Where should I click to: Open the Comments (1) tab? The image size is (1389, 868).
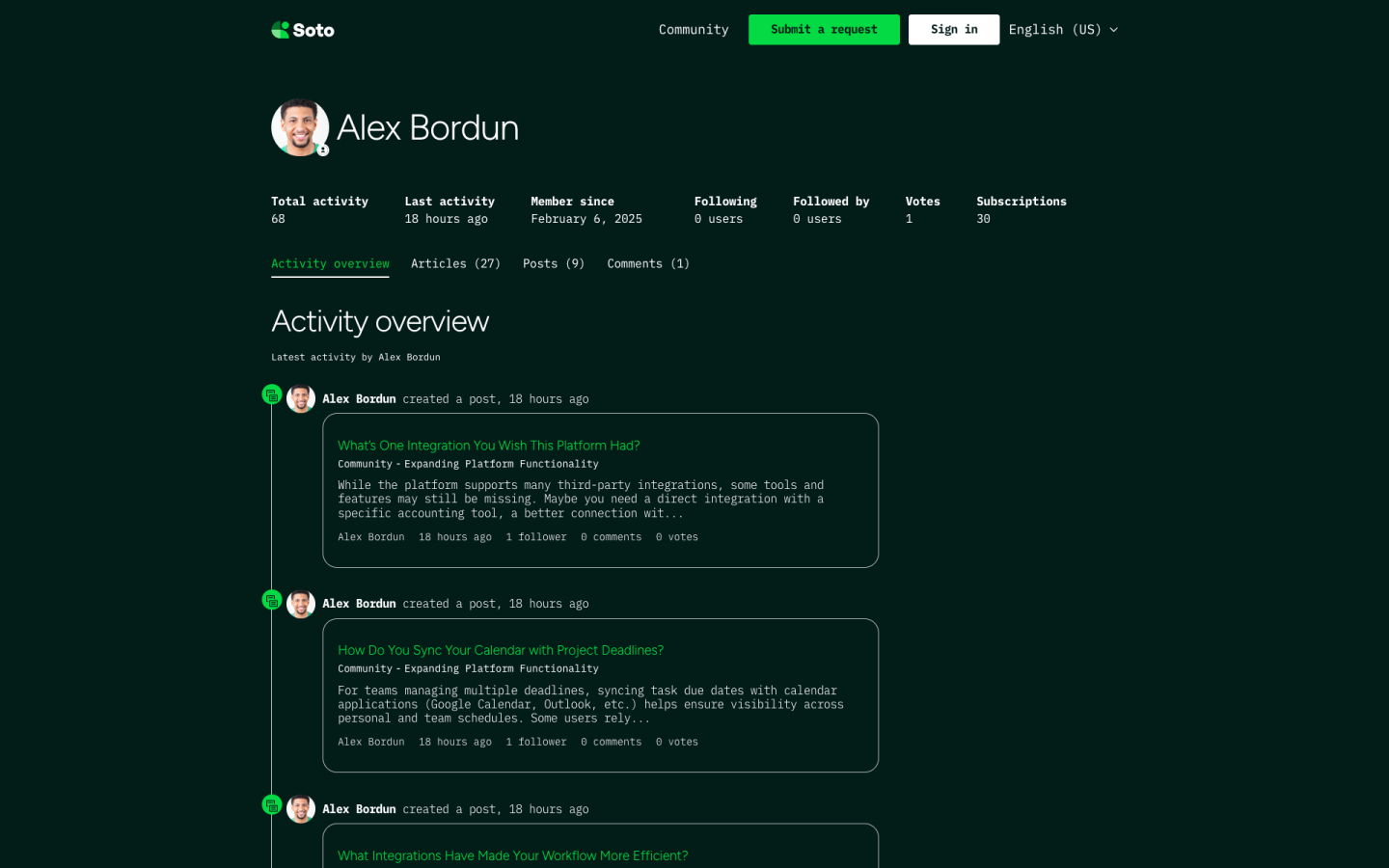[648, 263]
